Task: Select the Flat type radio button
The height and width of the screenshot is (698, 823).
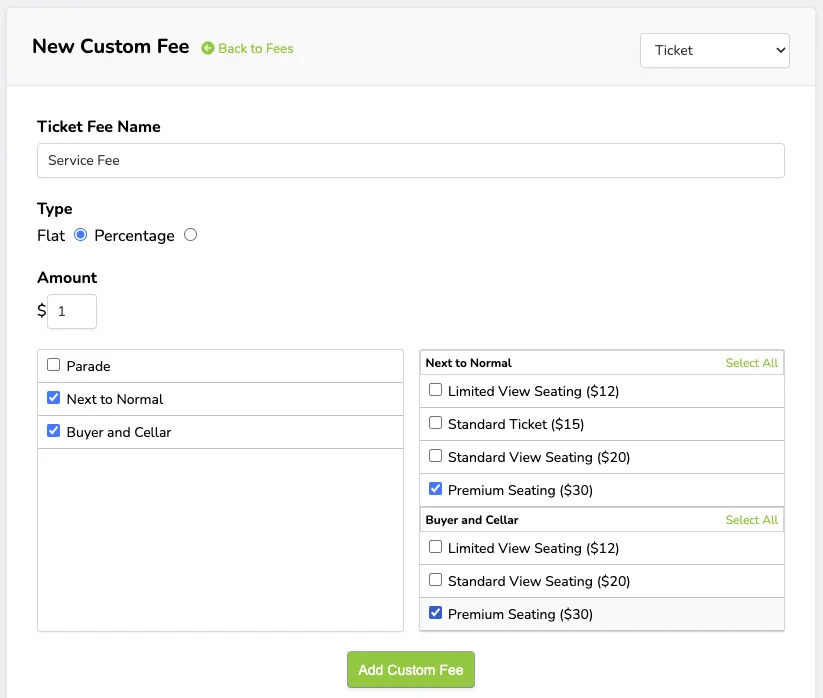Action: click(80, 235)
